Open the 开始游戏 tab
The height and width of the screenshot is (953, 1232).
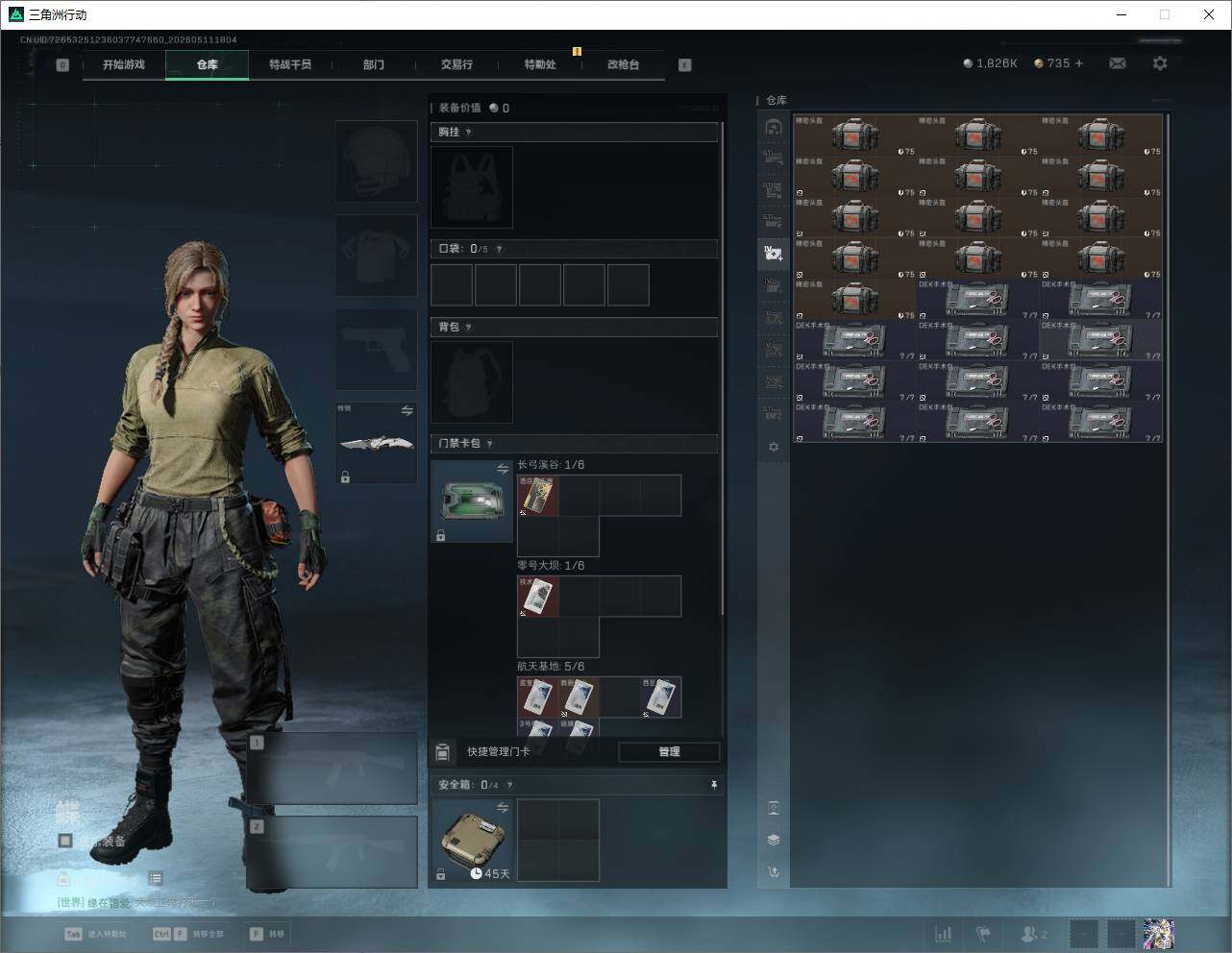(x=124, y=64)
